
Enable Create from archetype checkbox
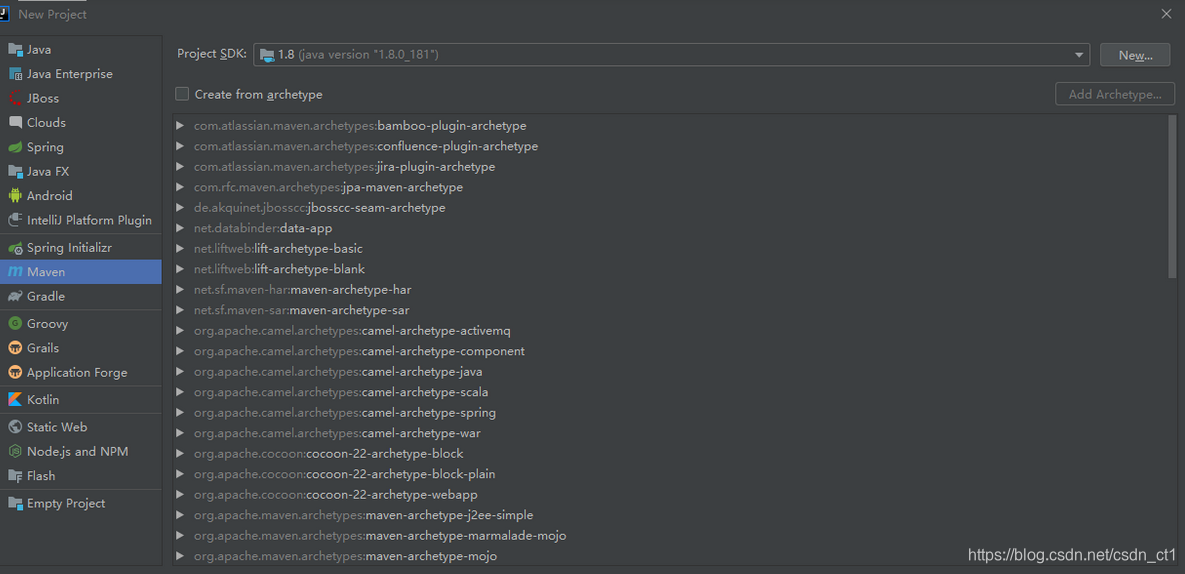[x=182, y=94]
